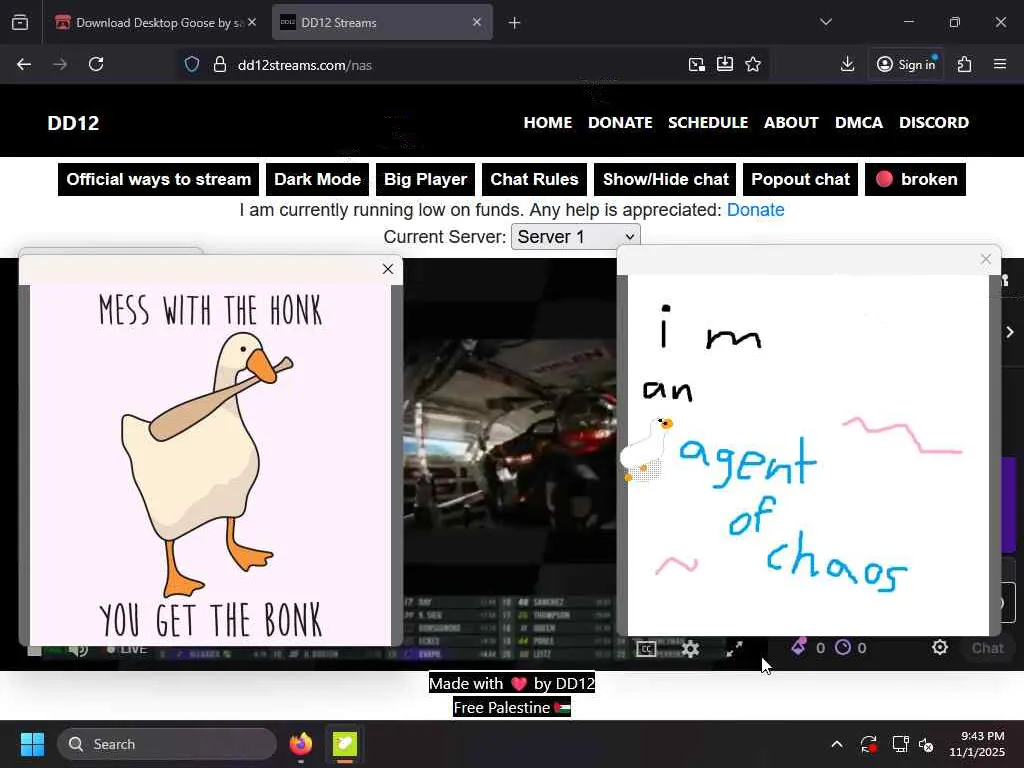This screenshot has height=768, width=1024.
Task: Click the taskbar Search box
Action: (x=167, y=744)
